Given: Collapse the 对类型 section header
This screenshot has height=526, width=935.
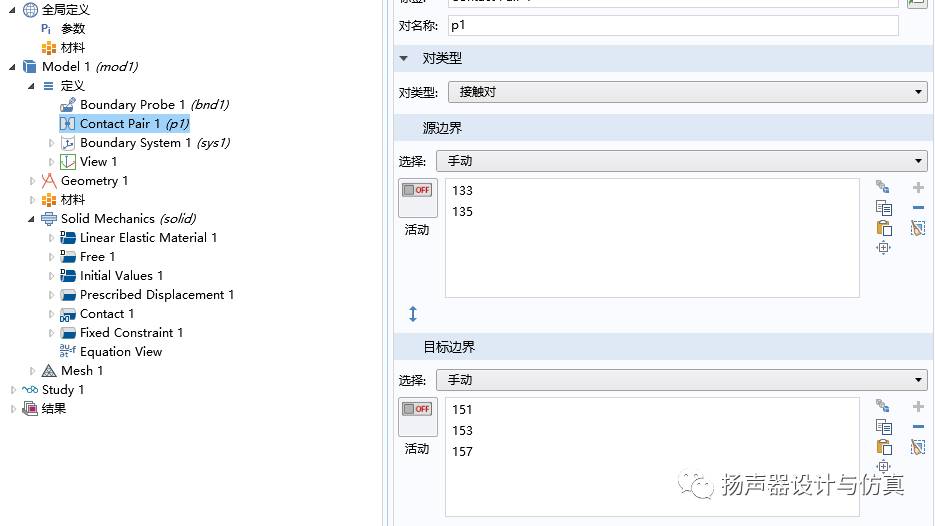Looking at the screenshot, I should tap(405, 59).
